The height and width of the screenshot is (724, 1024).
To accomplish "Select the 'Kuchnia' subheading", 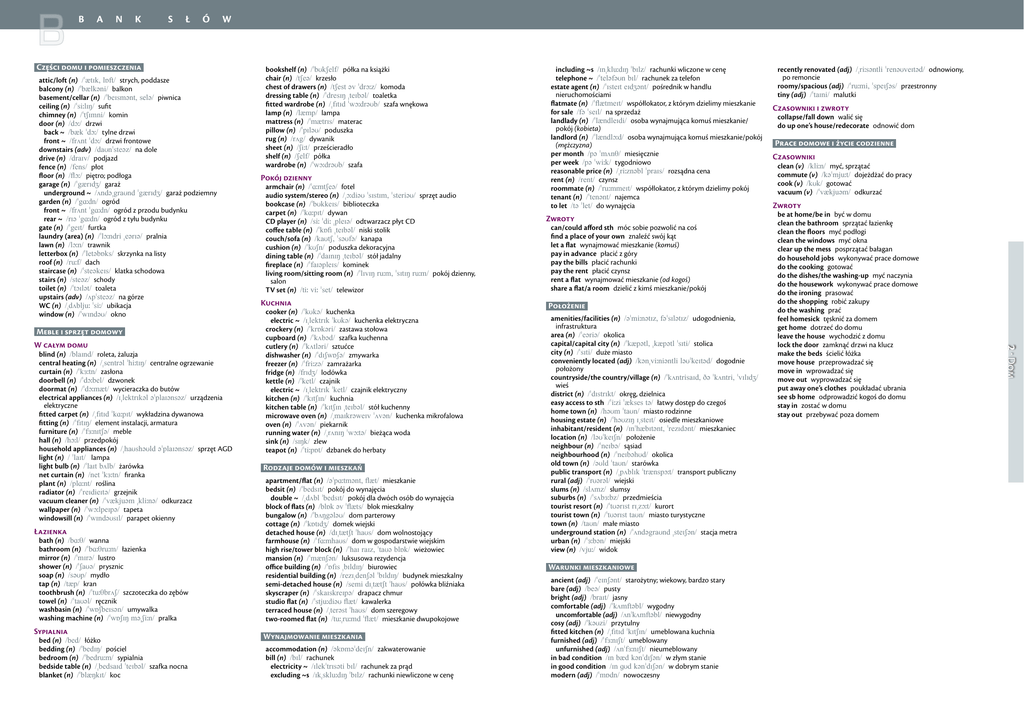I will 276,302.
